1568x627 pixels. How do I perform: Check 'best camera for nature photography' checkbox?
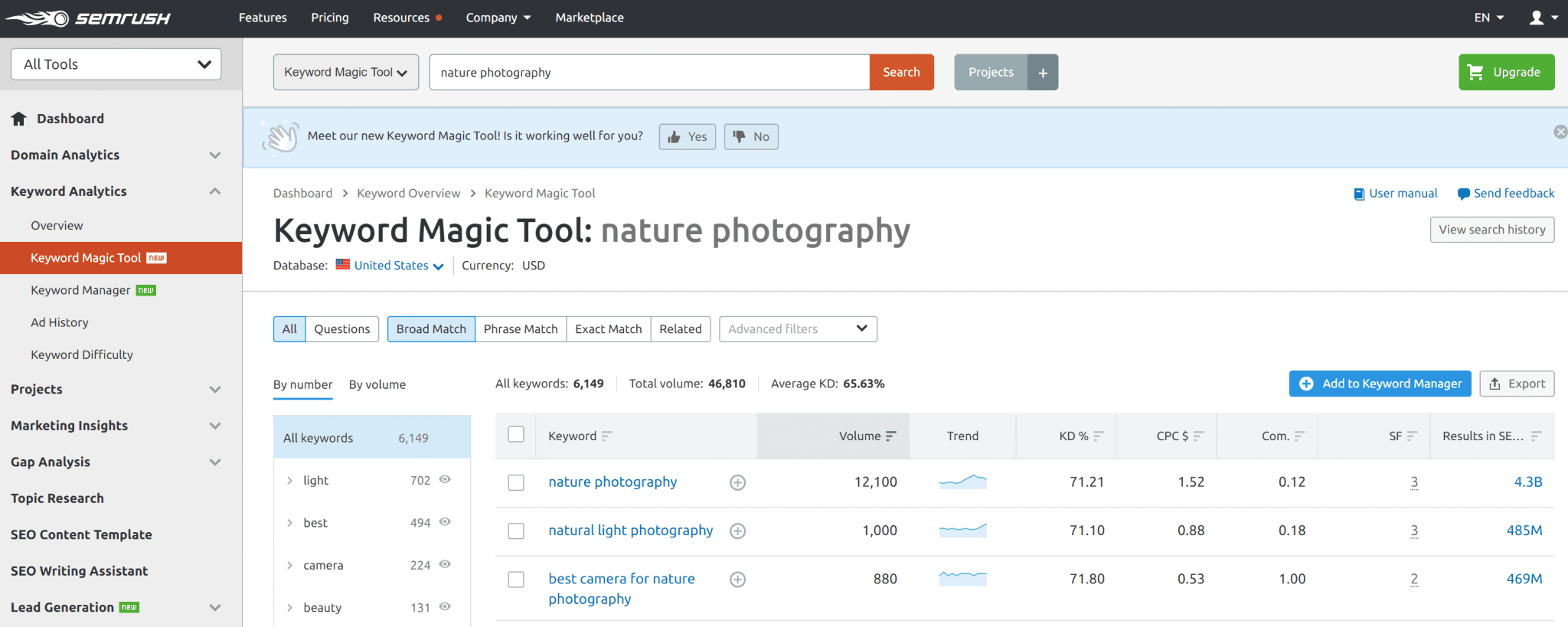pos(516,580)
